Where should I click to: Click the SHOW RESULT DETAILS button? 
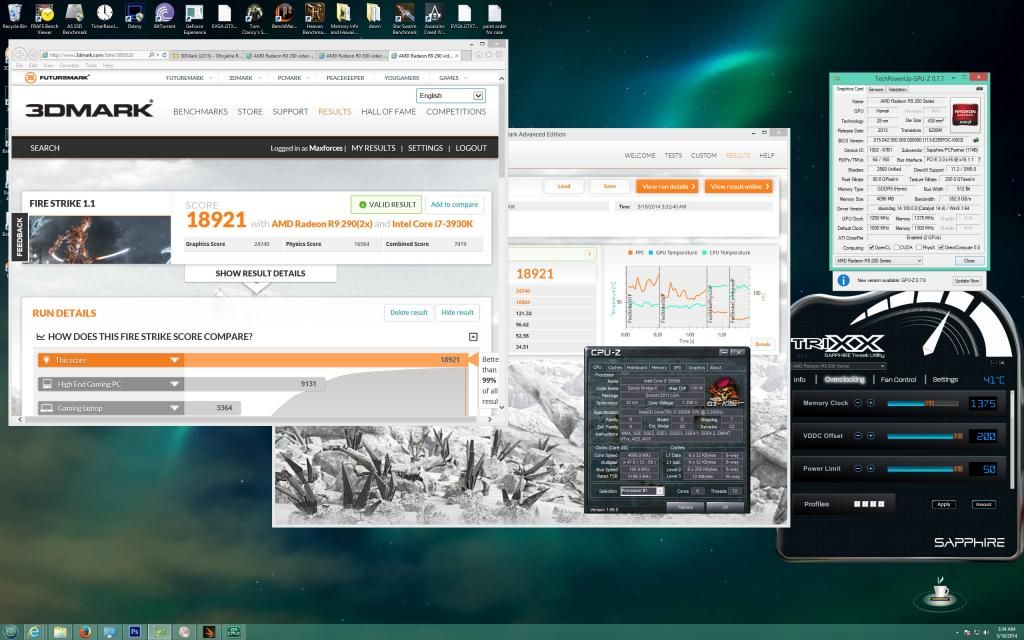tap(260, 273)
